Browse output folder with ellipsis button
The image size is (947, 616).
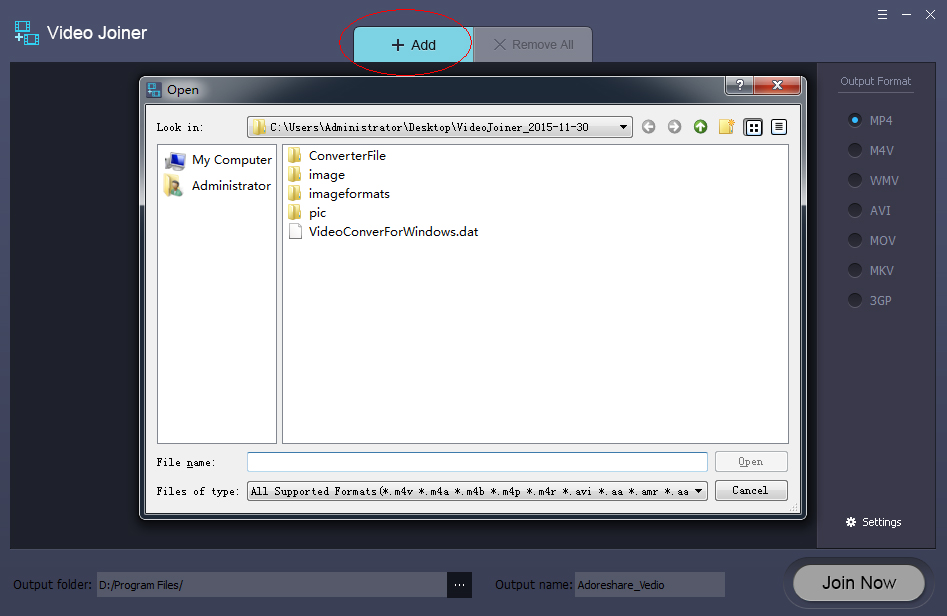tap(459, 585)
